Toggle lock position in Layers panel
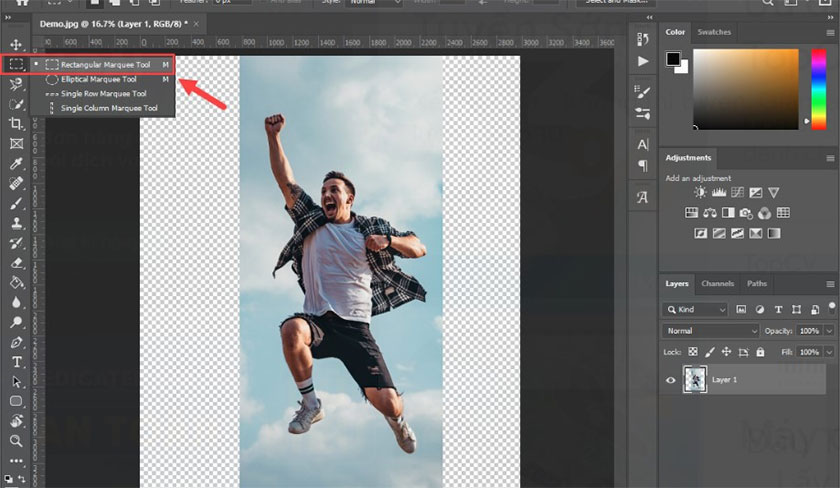 point(726,351)
